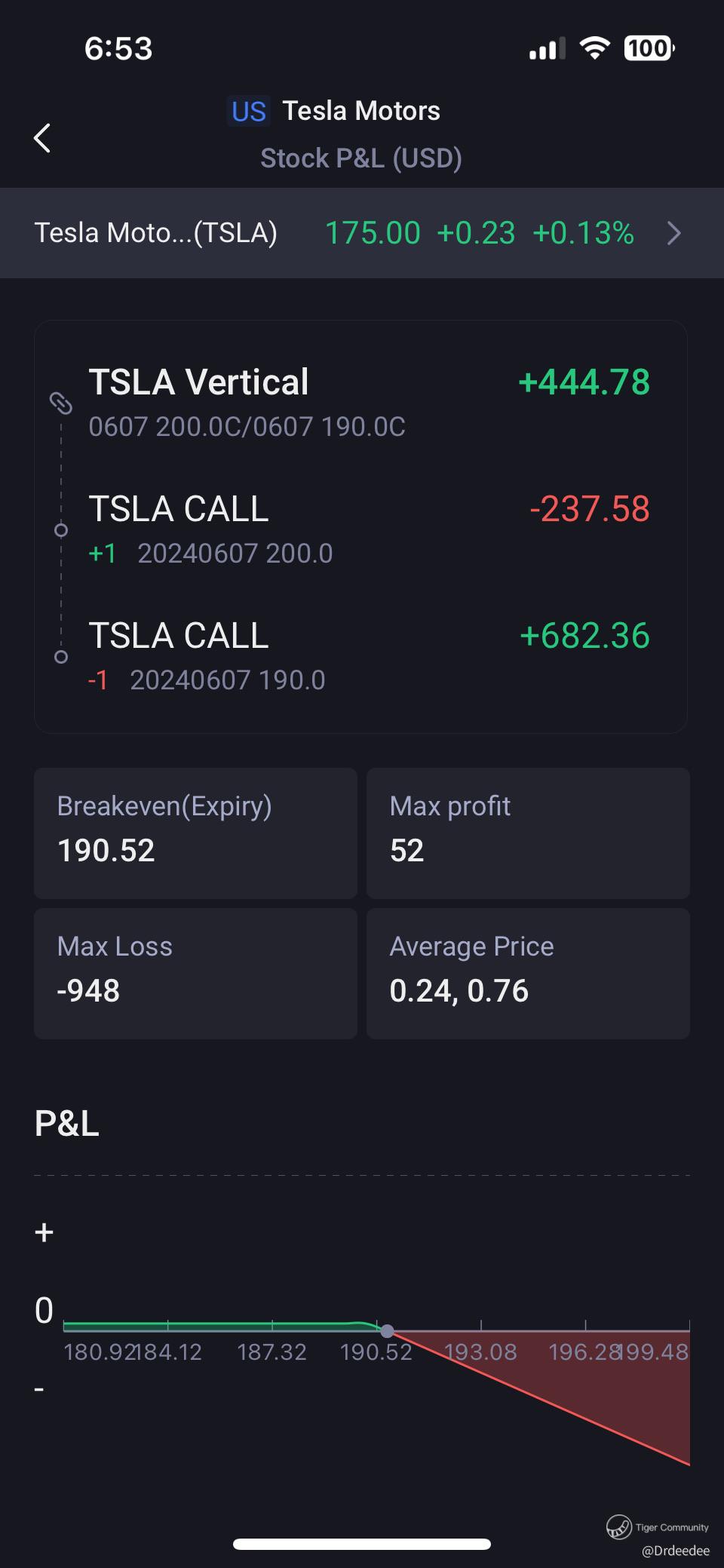Tap the cellular signal bars icon
This screenshot has height=1568, width=724.
click(547, 50)
